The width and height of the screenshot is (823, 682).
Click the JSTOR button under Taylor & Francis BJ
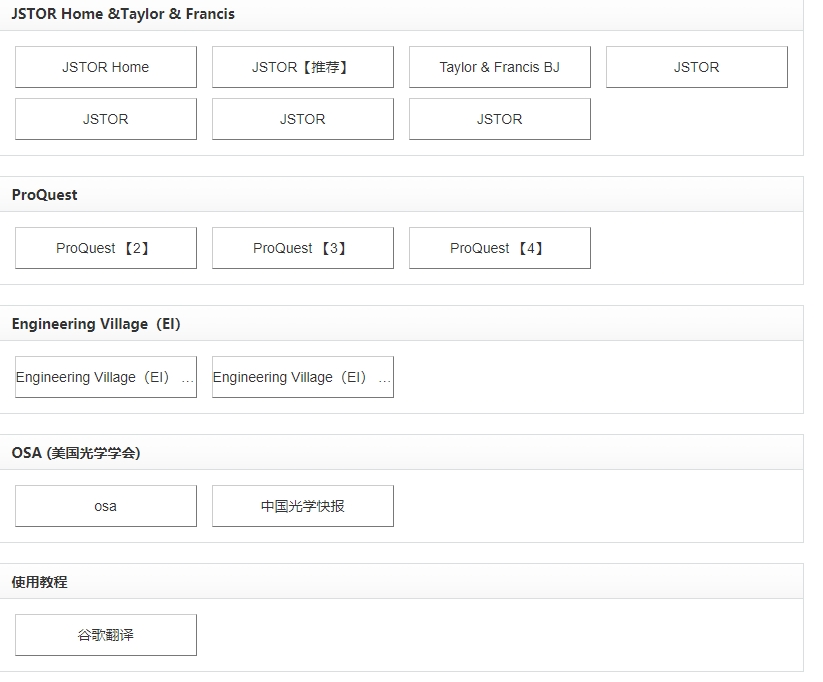[500, 119]
